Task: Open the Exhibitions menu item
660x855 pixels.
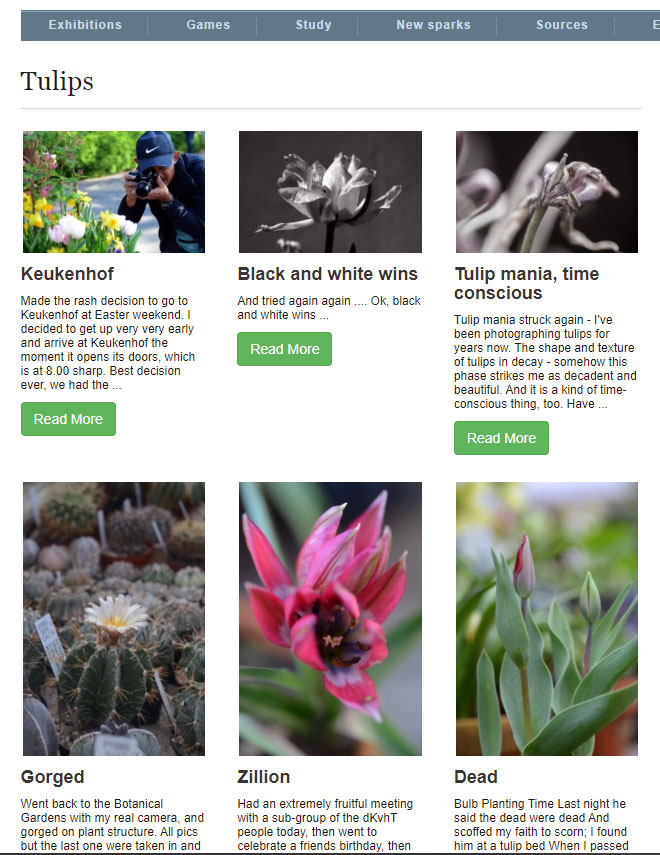Action: (85, 25)
